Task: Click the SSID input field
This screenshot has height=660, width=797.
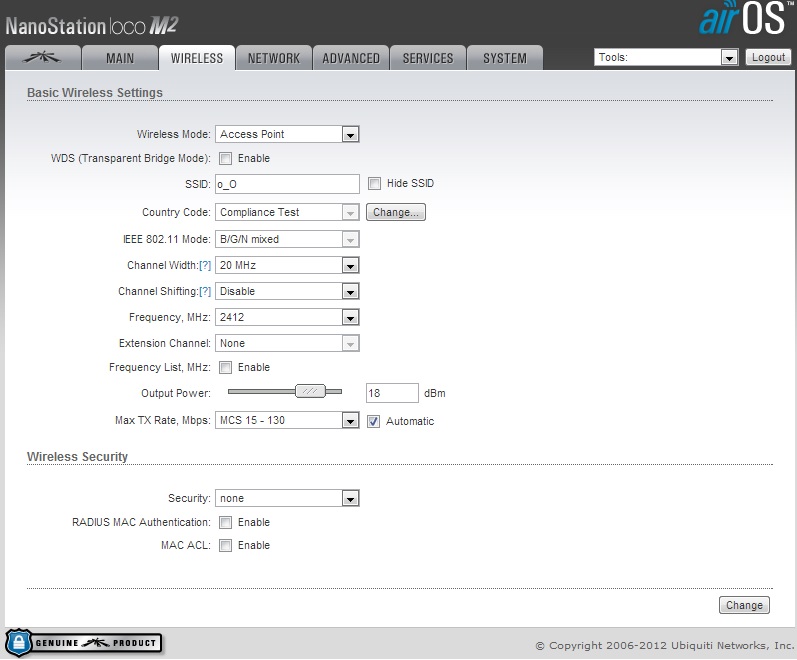Action: pos(287,184)
